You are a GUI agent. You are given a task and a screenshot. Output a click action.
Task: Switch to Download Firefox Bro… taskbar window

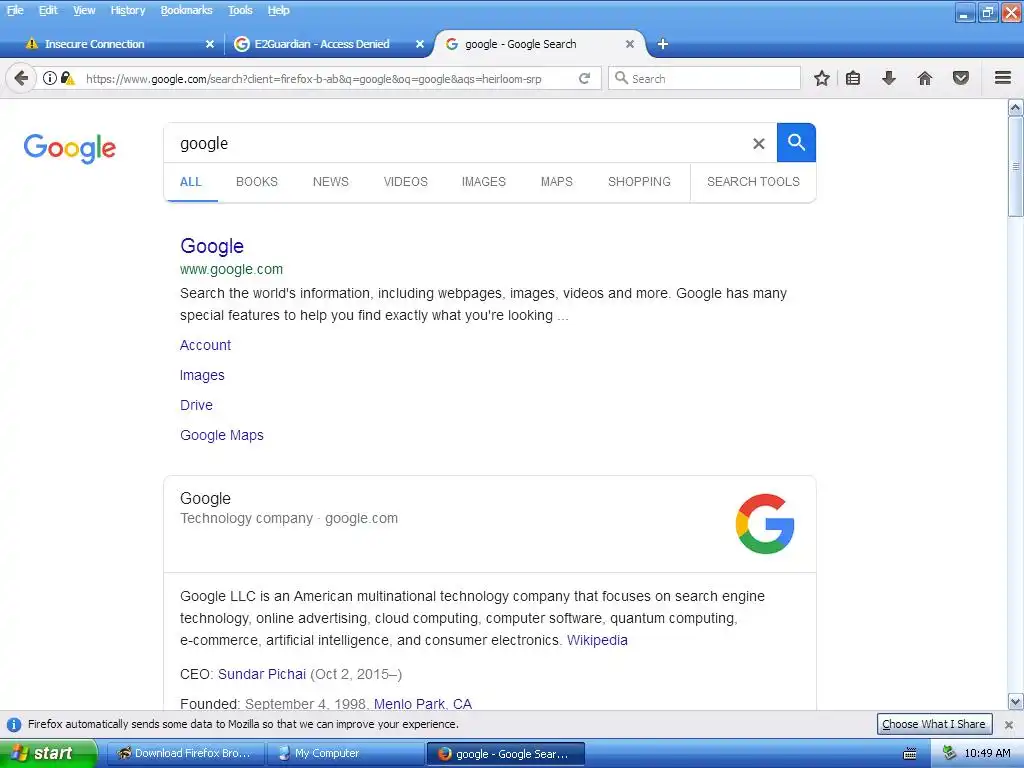(x=185, y=754)
